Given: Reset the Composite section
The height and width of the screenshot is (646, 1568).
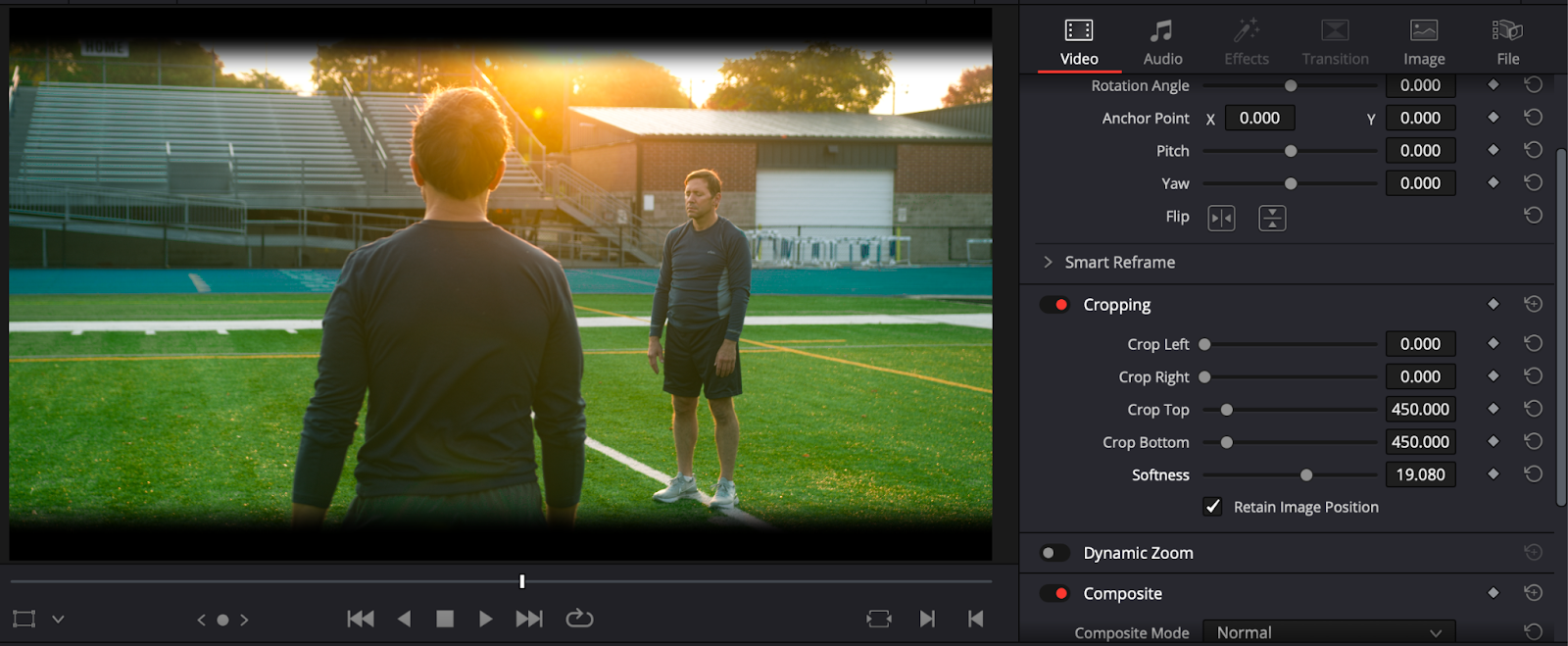Looking at the screenshot, I should point(1534,593).
